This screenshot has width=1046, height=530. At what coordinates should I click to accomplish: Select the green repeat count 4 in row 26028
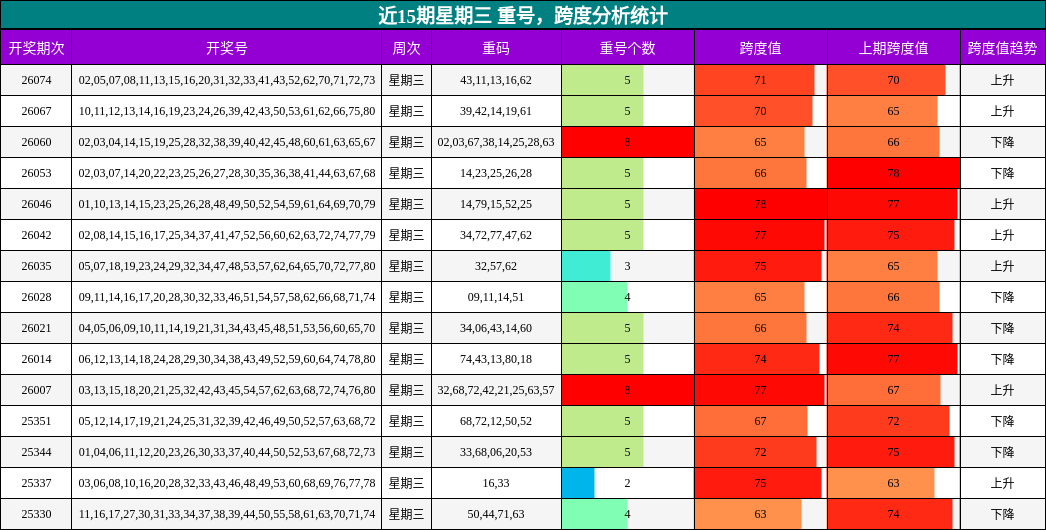point(627,297)
